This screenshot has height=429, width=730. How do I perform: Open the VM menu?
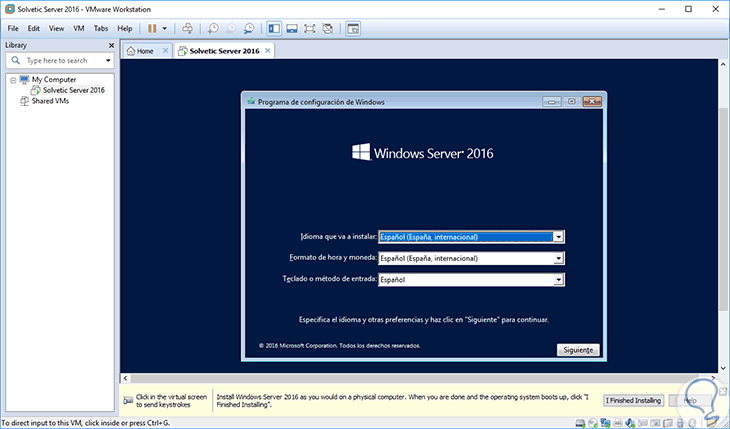point(79,28)
